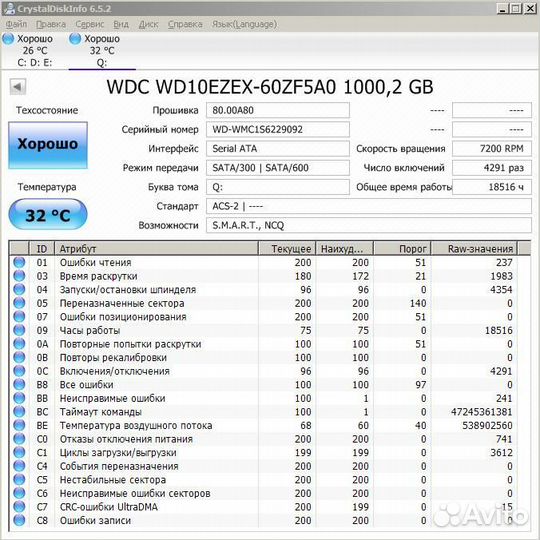Click the 32 °C temperature button
The image size is (540, 540).
coord(48,215)
